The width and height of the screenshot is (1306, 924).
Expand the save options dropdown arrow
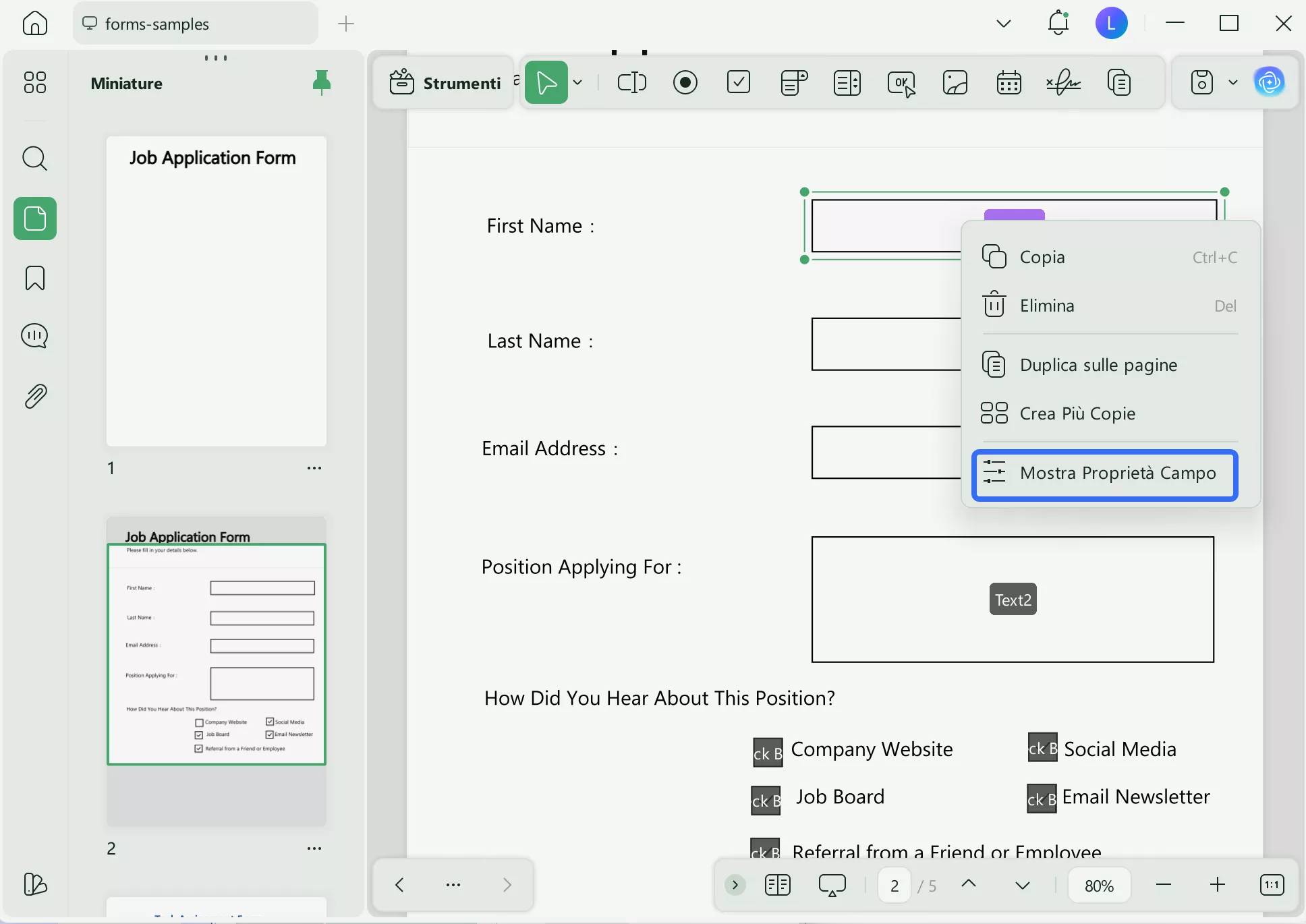(x=1233, y=83)
